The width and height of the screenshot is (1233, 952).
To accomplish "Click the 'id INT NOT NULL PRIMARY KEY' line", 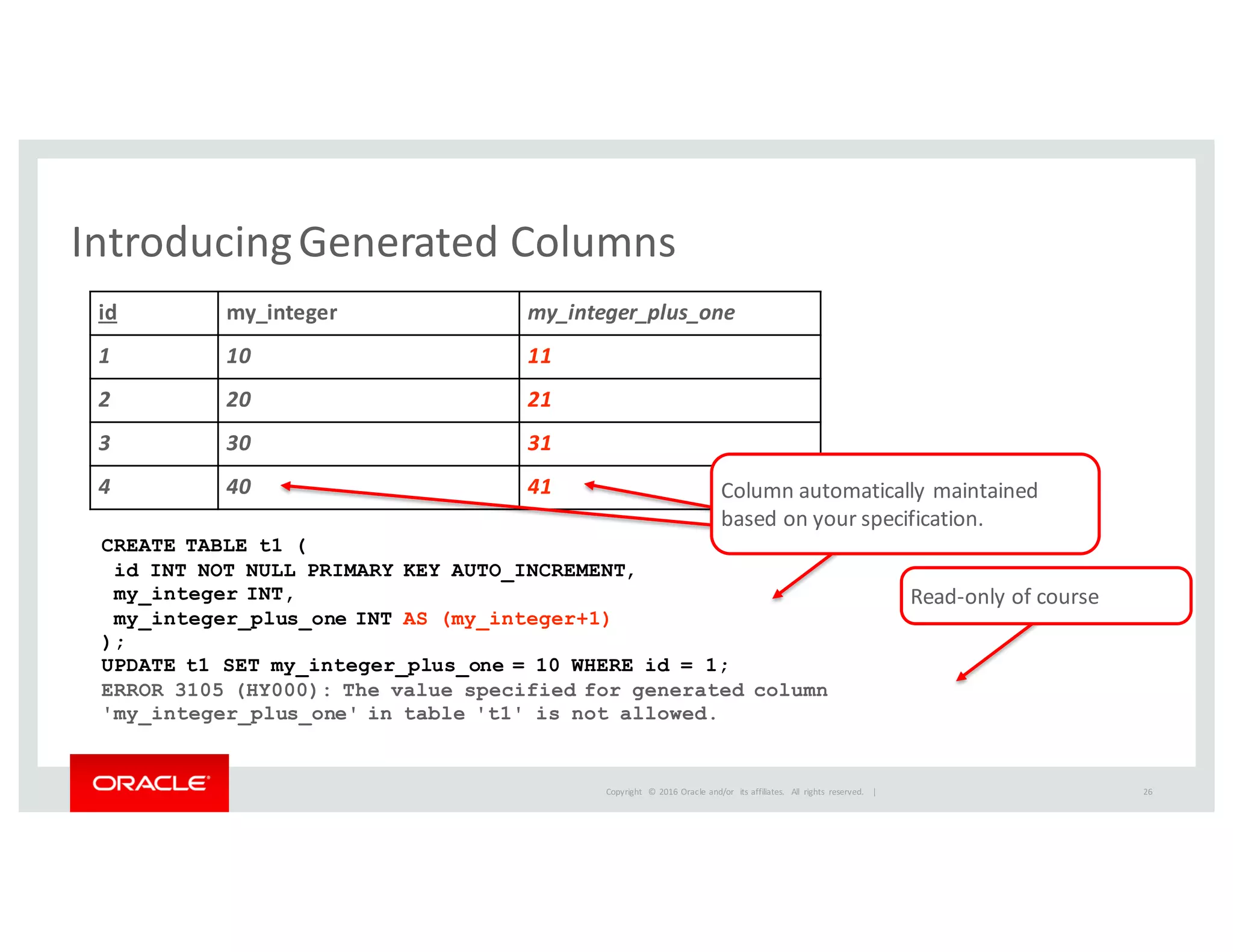I will [x=374, y=570].
